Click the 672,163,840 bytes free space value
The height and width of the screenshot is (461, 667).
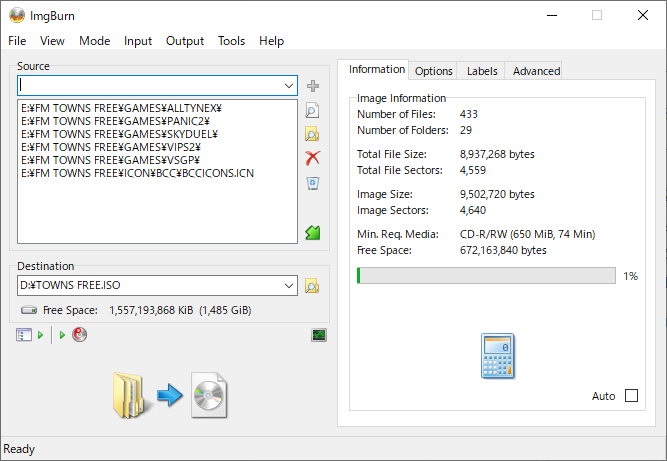coord(503,250)
